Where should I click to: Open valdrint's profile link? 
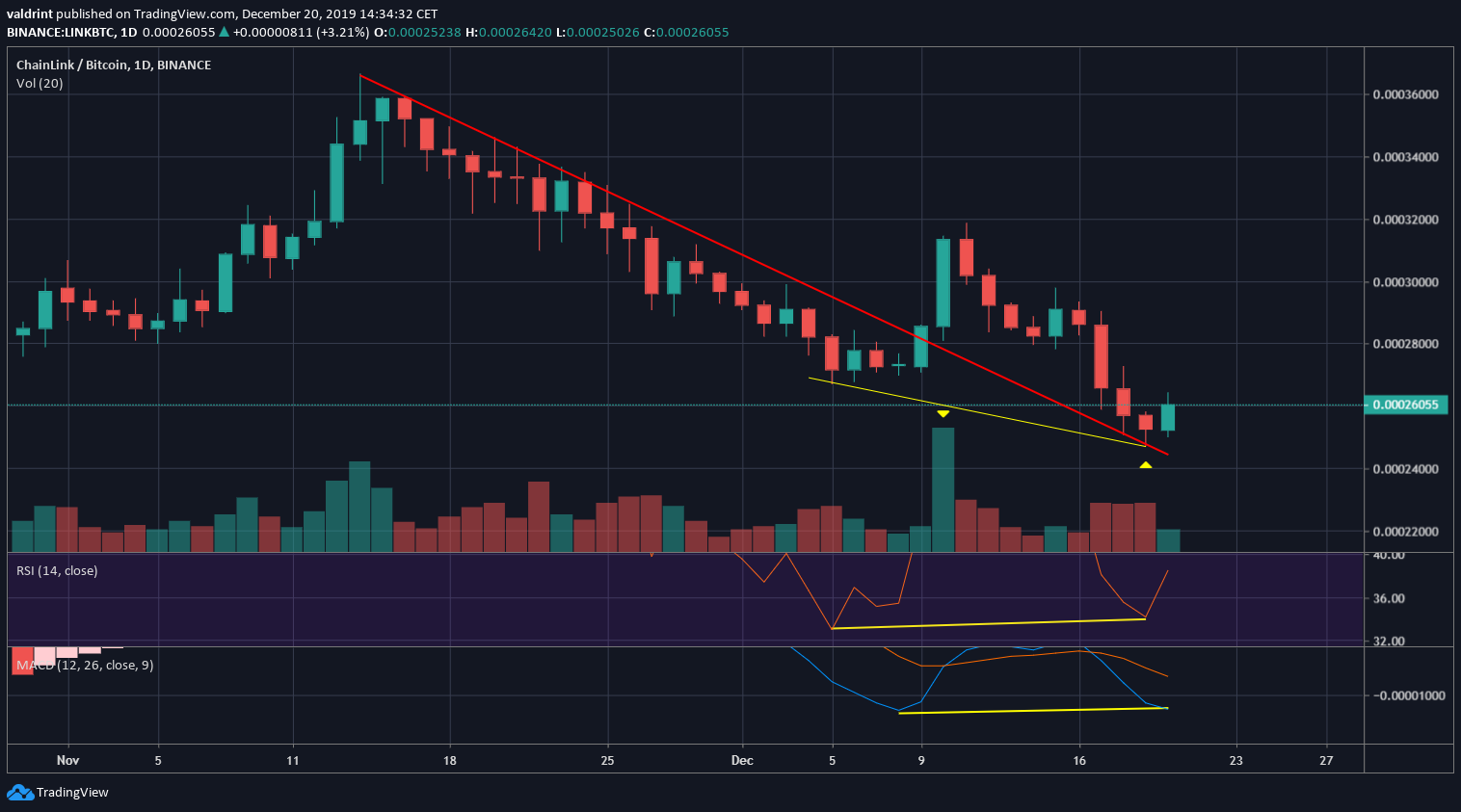click(30, 13)
